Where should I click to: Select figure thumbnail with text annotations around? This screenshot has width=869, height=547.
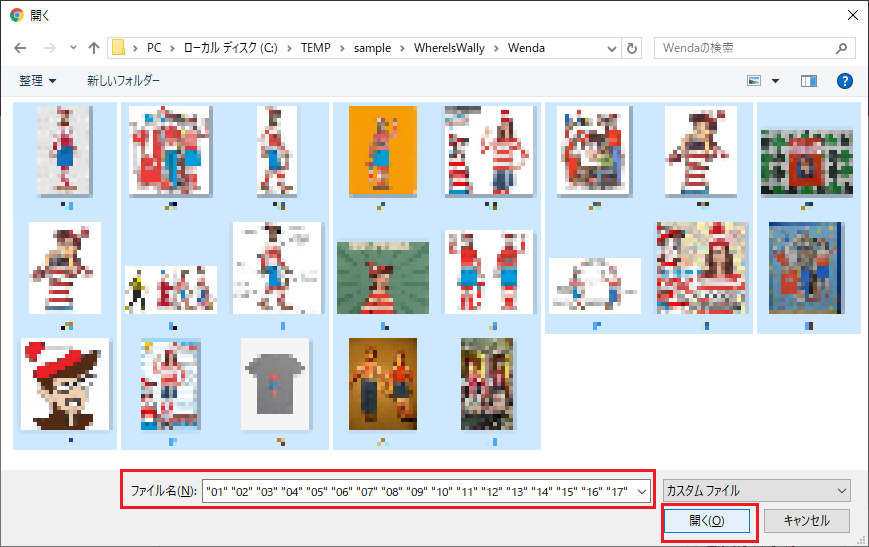coord(277,268)
